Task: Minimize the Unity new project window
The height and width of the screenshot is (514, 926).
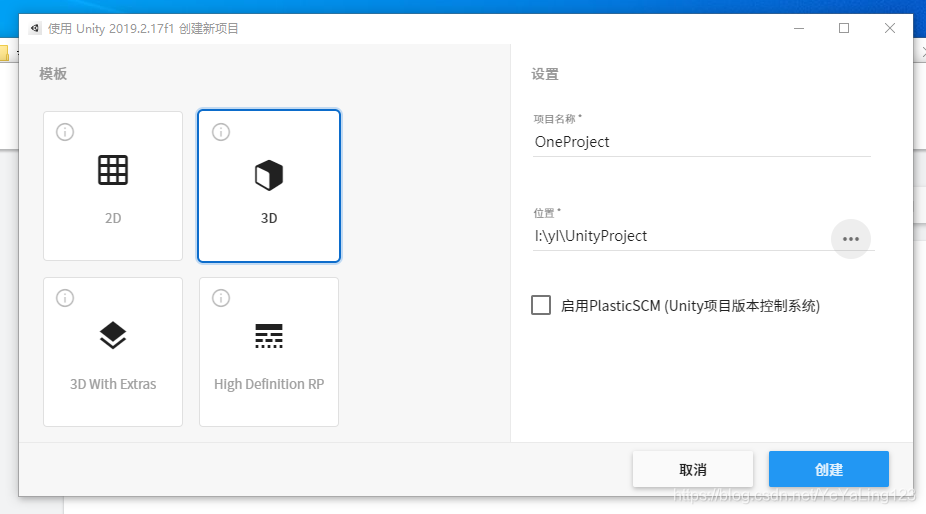Action: [x=799, y=28]
